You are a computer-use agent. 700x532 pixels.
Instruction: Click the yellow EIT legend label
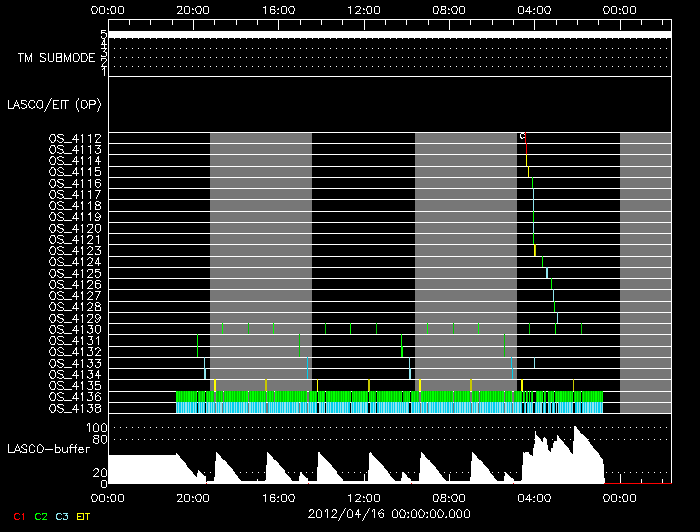pyautogui.click(x=83, y=516)
